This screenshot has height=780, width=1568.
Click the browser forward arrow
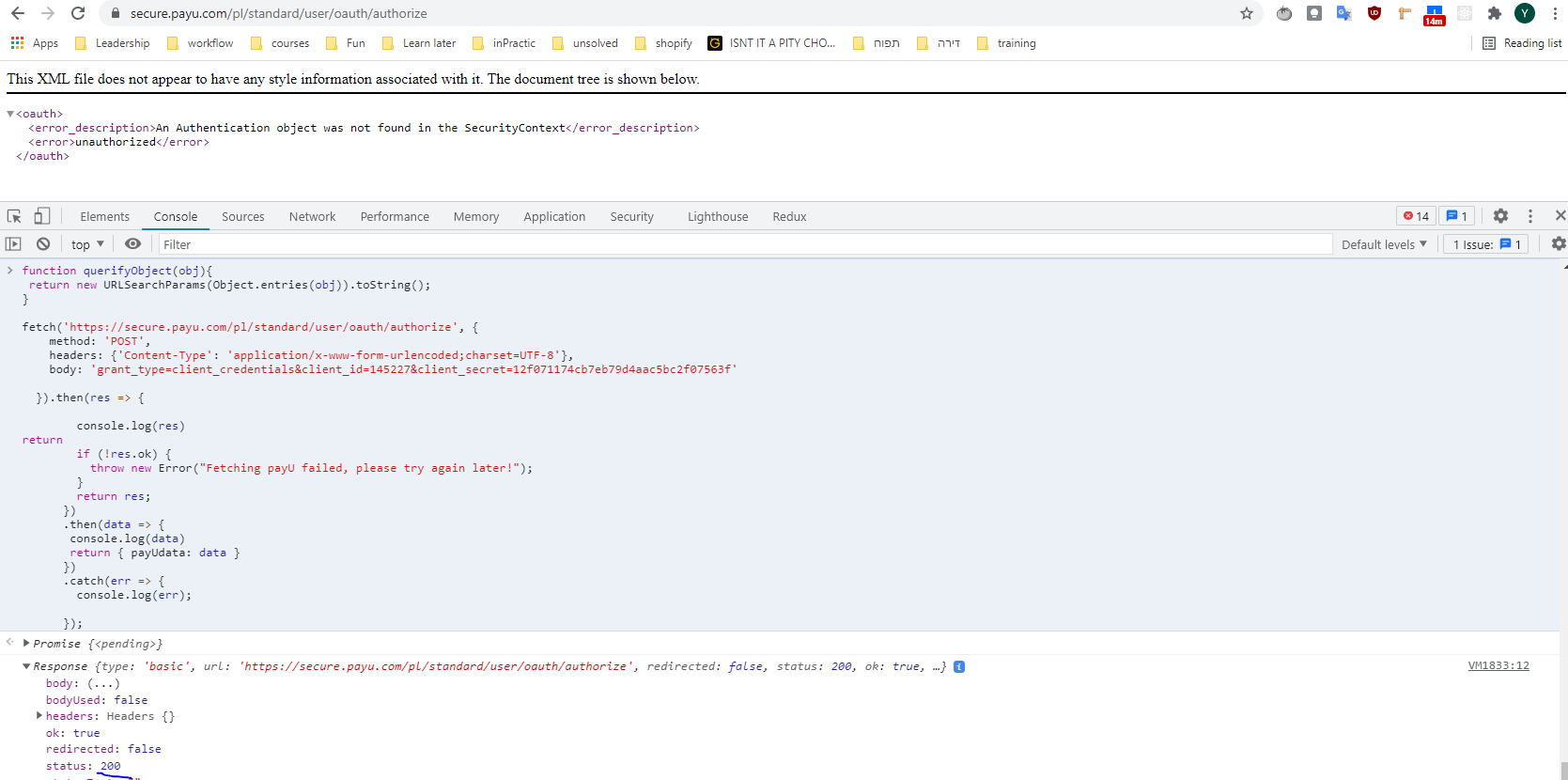[x=48, y=13]
